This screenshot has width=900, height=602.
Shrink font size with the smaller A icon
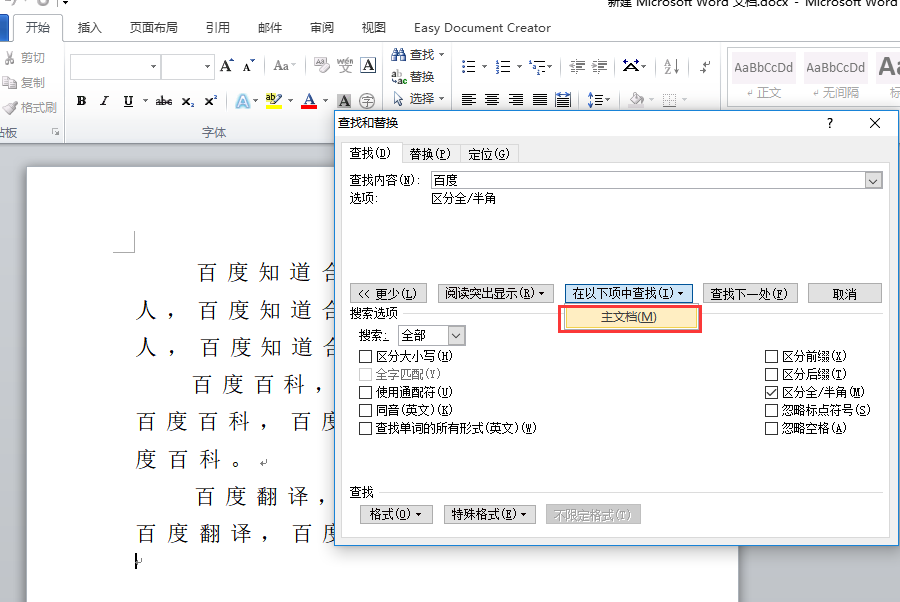(x=248, y=66)
